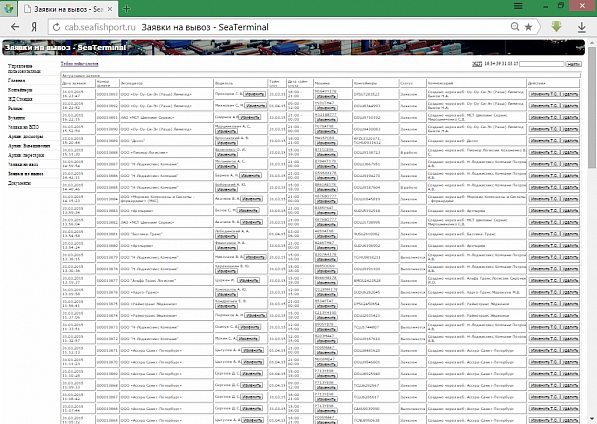
Task: Go back with the browser back arrow
Action: coord(15,27)
